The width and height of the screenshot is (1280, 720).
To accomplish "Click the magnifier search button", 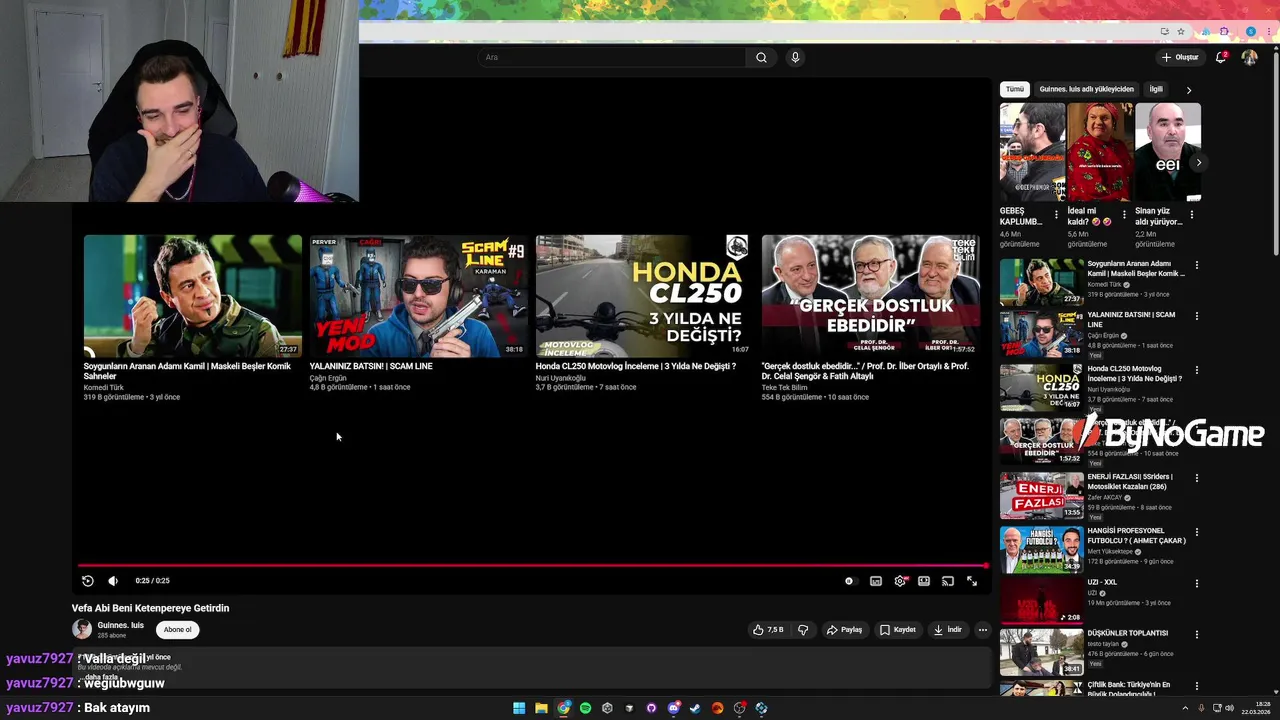I will click(761, 57).
